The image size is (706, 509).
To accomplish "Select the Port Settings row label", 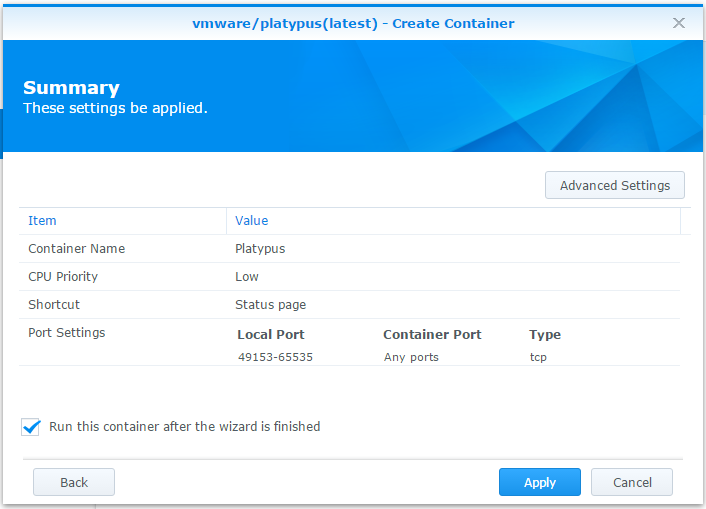I will [x=66, y=333].
